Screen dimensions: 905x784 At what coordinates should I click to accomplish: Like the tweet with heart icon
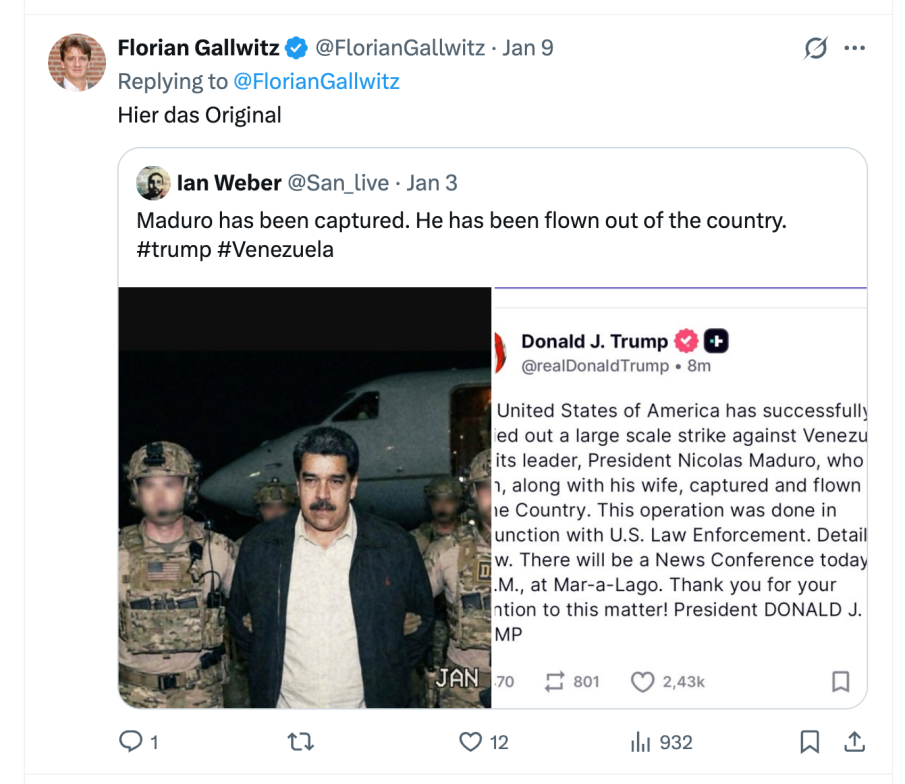tap(471, 742)
